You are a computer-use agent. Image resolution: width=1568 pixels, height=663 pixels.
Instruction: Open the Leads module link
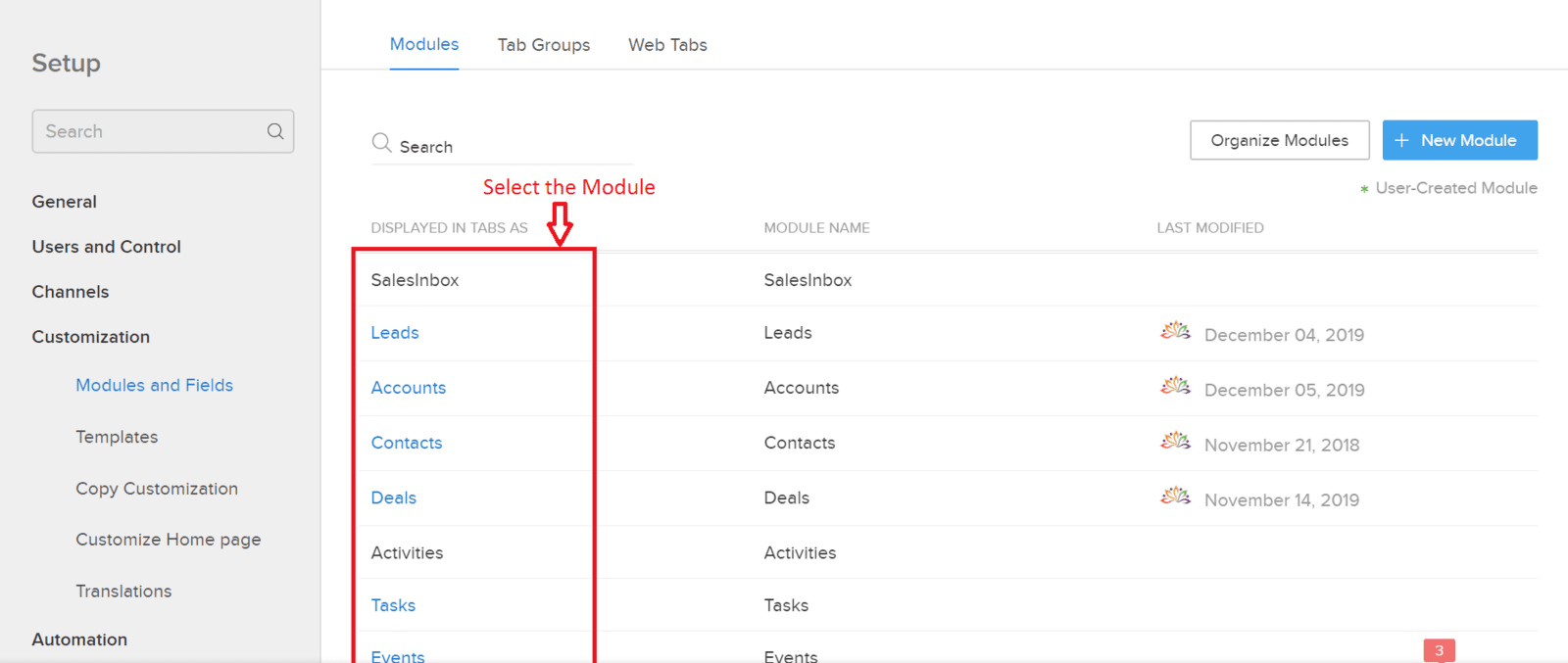pos(394,333)
